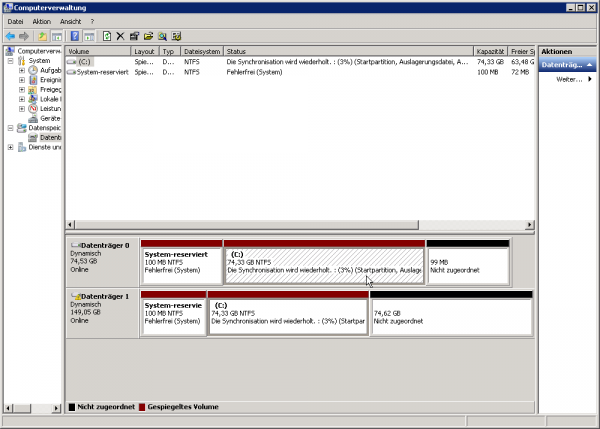Expand the Dienste tree node
Image resolution: width=600 pixels, height=429 pixels.
click(x=10, y=147)
